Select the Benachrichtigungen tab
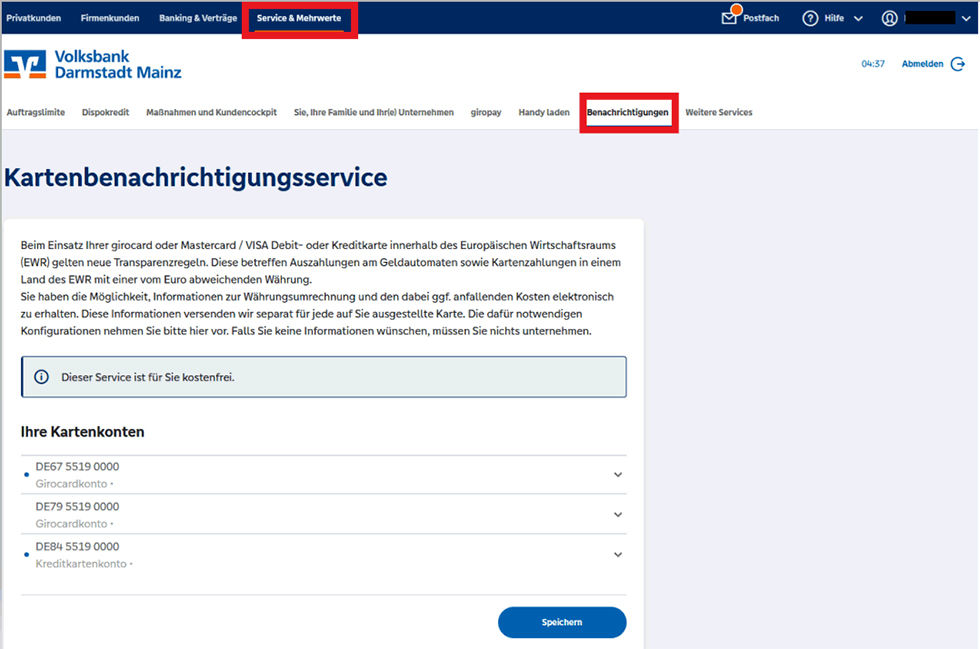 coord(628,113)
